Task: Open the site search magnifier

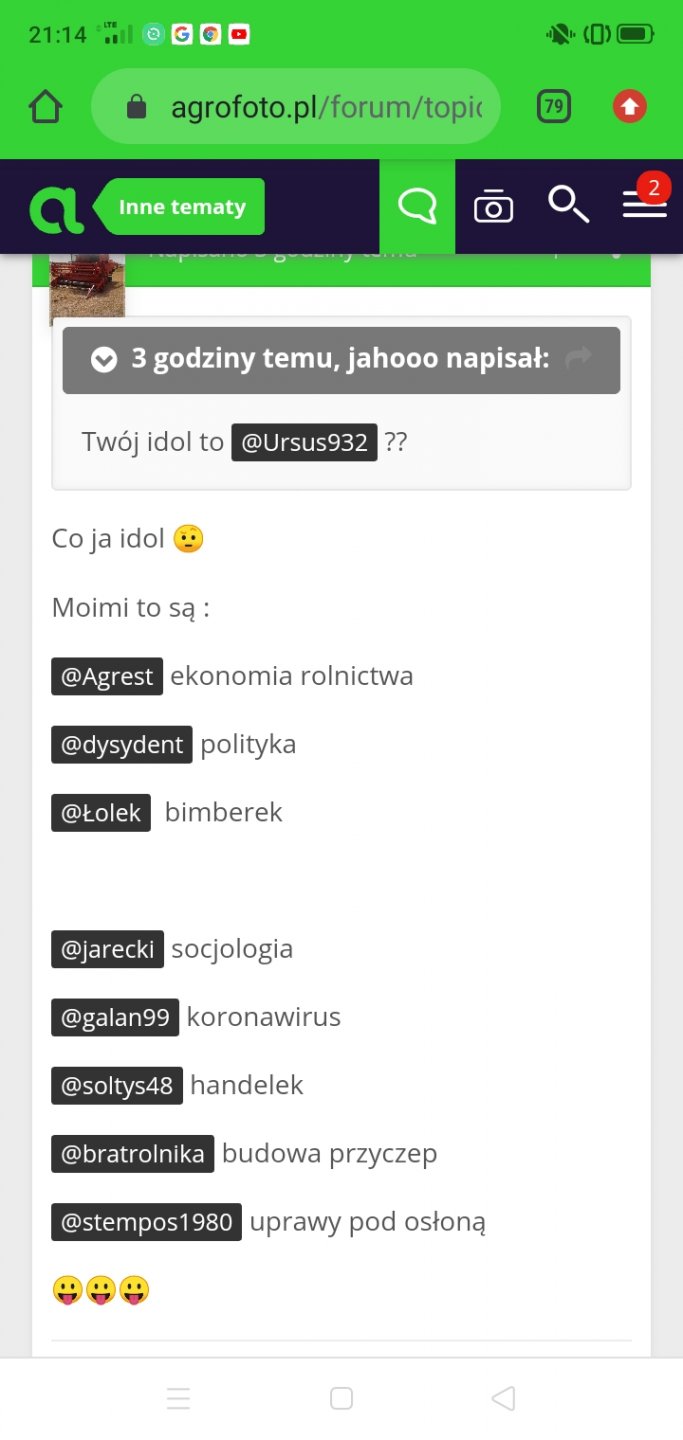Action: pyautogui.click(x=568, y=205)
